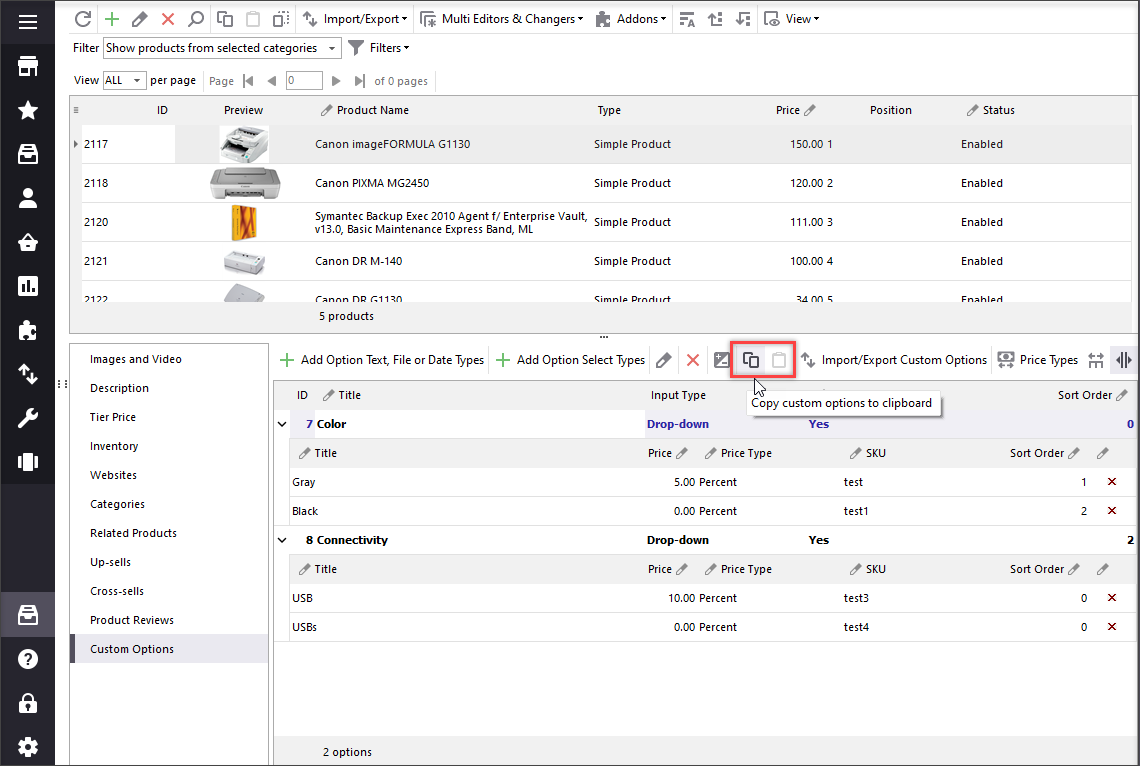Open Import/Export Custom Options
This screenshot has height=766, width=1140.
point(894,360)
